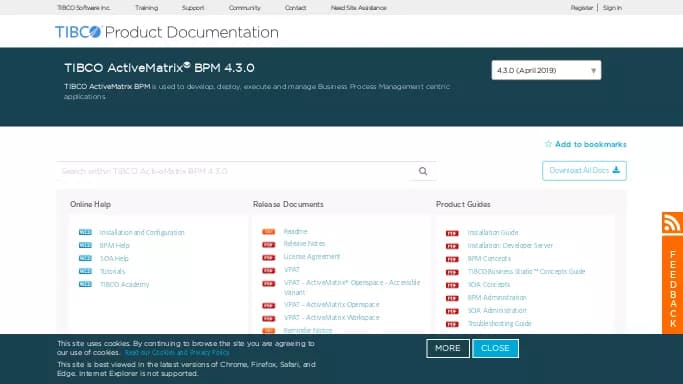The height and width of the screenshot is (384, 683).
Task: Click the web icon next to TIBCO Academy
Action: tap(85, 285)
